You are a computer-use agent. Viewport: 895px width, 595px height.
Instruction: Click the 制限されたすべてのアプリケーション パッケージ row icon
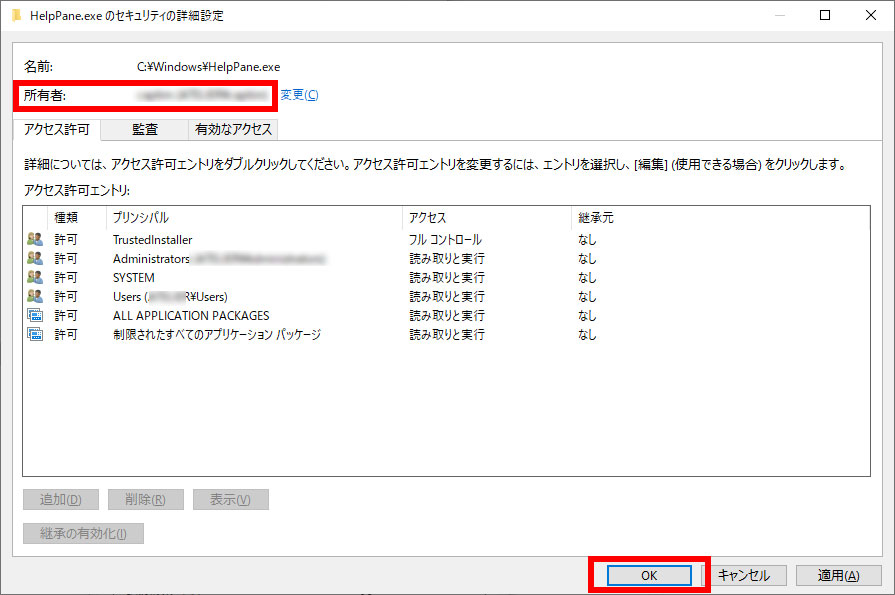coord(35,334)
